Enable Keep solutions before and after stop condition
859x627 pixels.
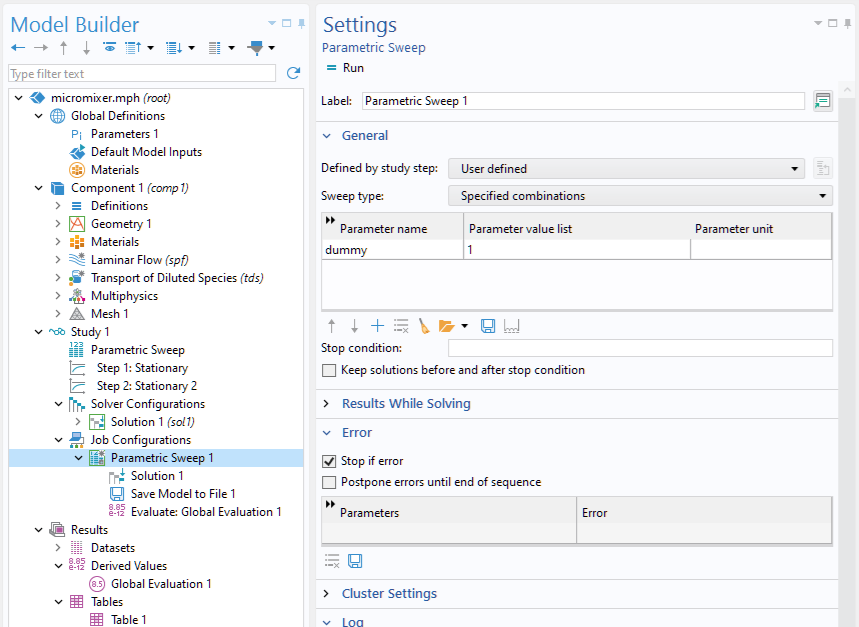330,370
